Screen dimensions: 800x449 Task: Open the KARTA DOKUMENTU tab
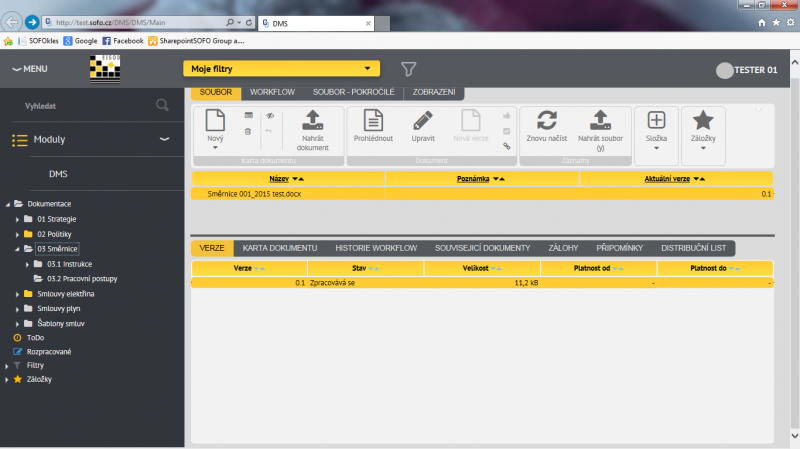[x=280, y=247]
